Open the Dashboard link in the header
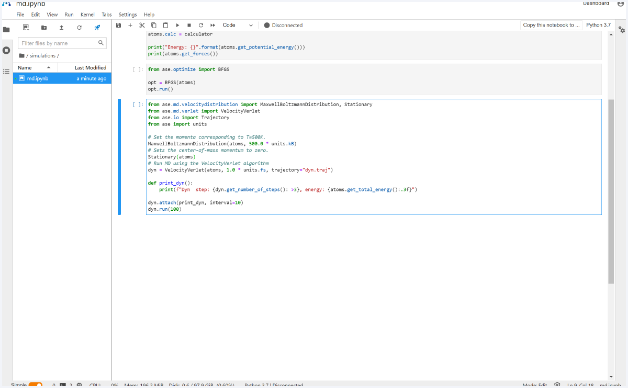The width and height of the screenshot is (628, 388). [596, 4]
